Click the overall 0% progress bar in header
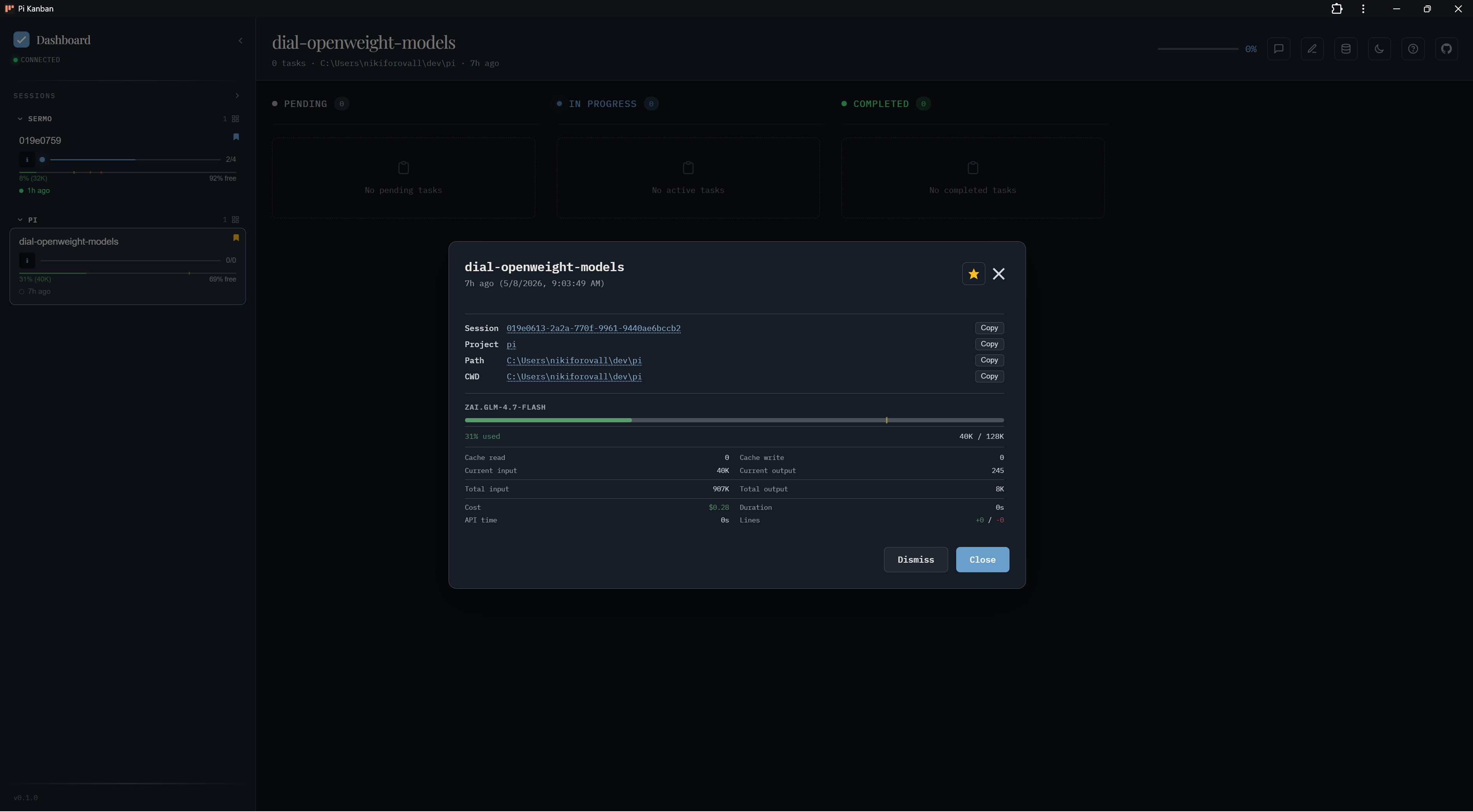This screenshot has width=1473, height=812. [1198, 49]
